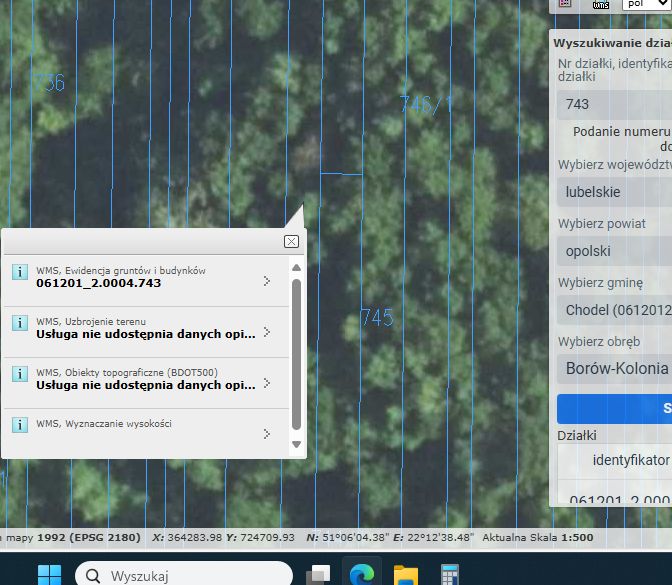Click the E longitude value 22°12'38.48"
The width and height of the screenshot is (672, 585).
pyautogui.click(x=441, y=537)
